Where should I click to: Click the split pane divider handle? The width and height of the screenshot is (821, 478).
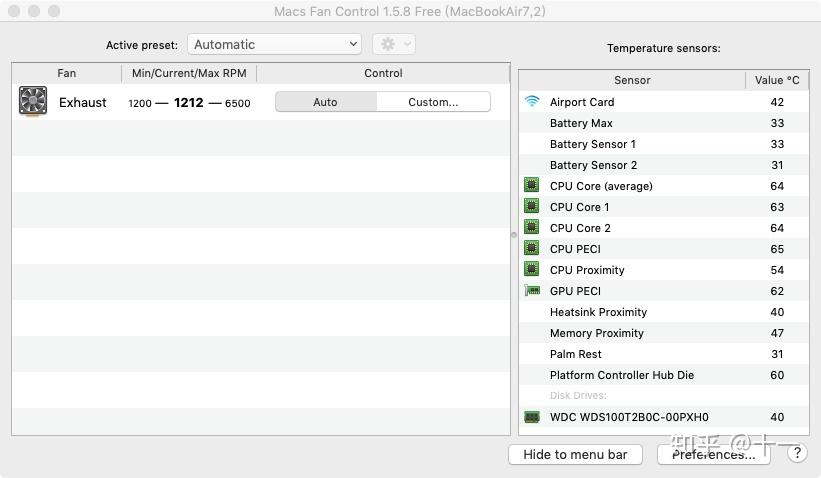tap(514, 235)
